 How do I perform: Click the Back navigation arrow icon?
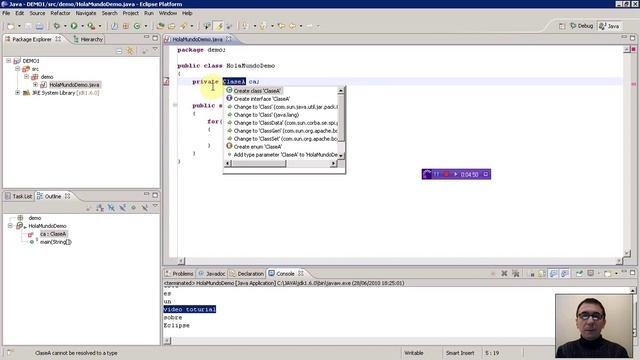[292, 26]
